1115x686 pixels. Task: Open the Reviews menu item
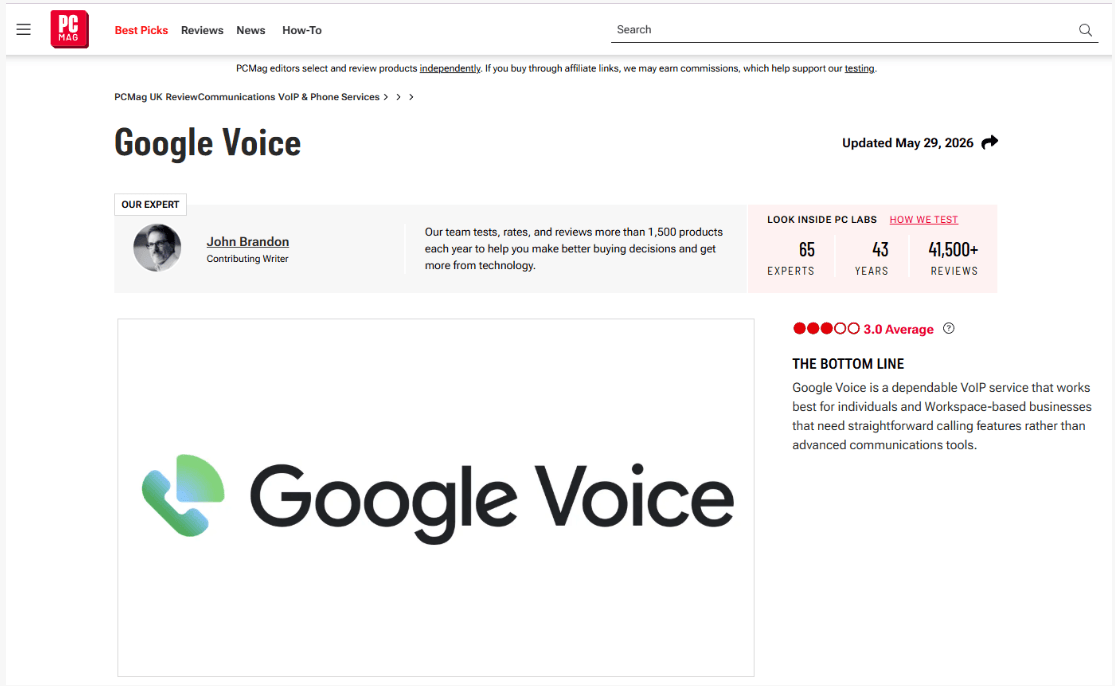point(202,30)
